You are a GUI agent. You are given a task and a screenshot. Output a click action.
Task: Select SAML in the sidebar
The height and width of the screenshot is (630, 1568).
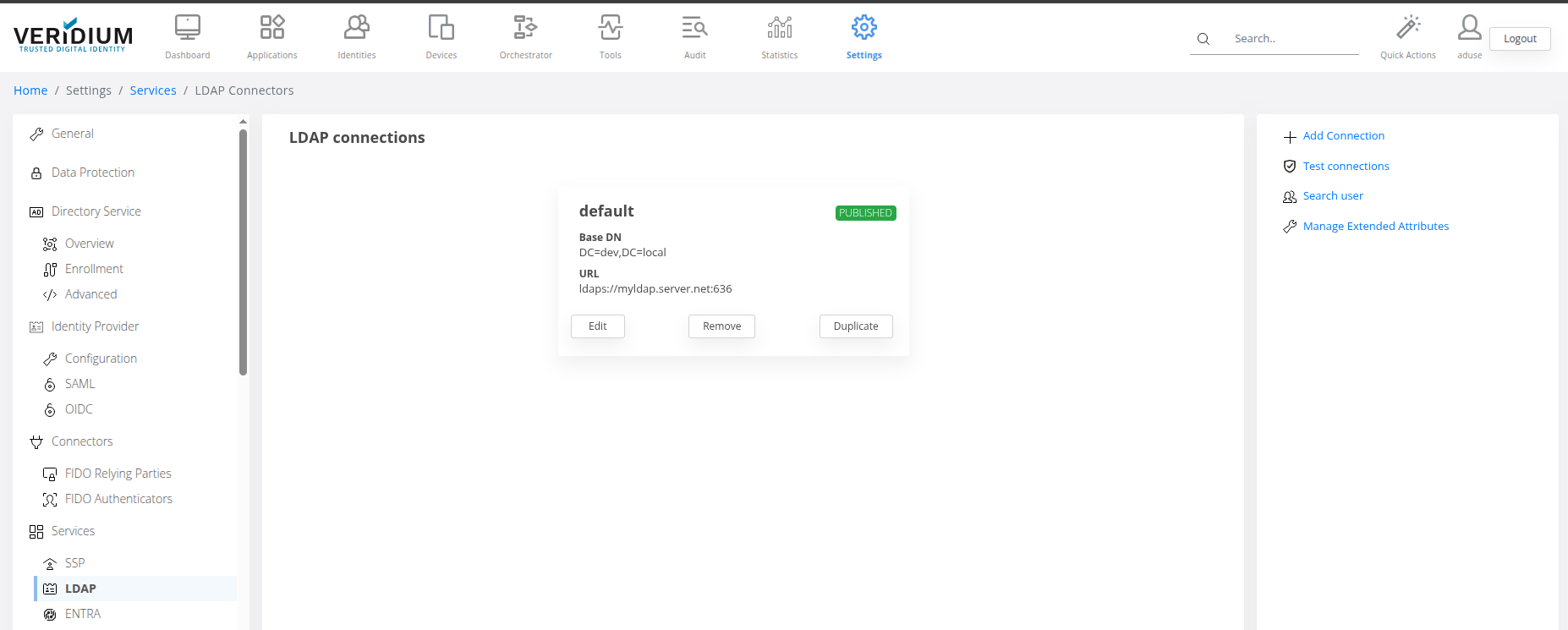pos(79,384)
